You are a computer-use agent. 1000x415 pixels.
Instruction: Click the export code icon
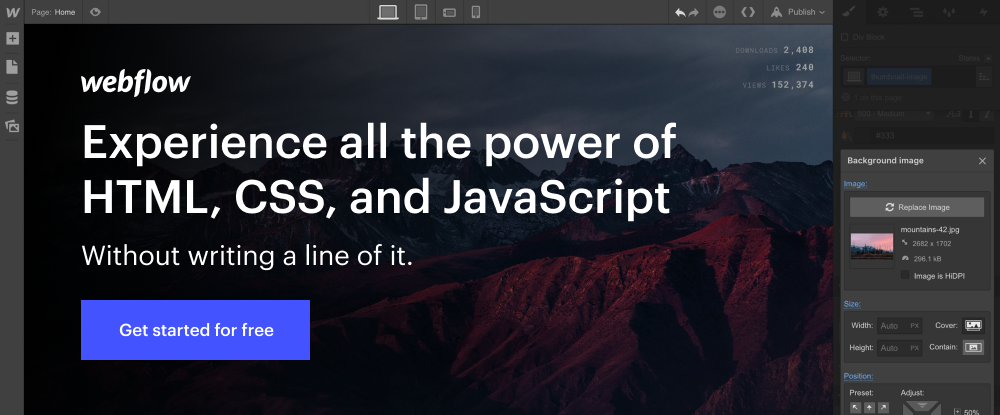[747, 12]
